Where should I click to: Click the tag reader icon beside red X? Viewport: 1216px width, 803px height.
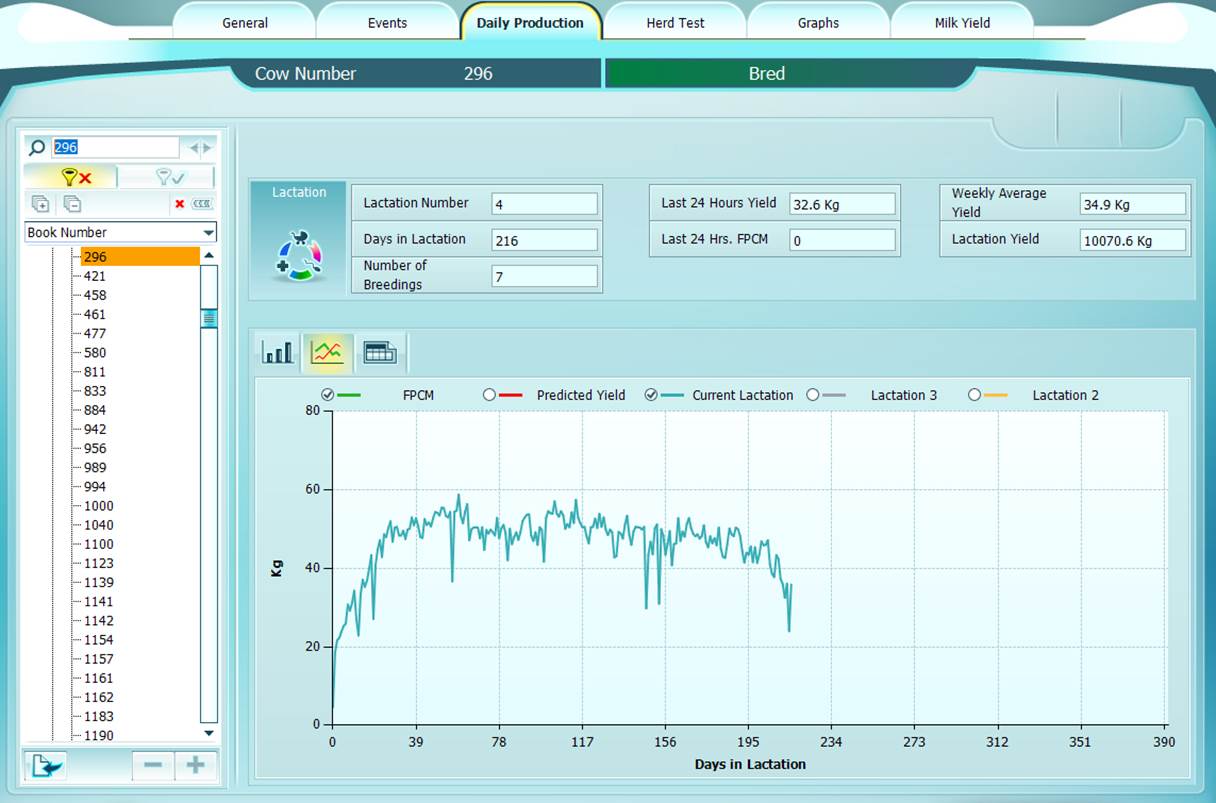tap(202, 204)
